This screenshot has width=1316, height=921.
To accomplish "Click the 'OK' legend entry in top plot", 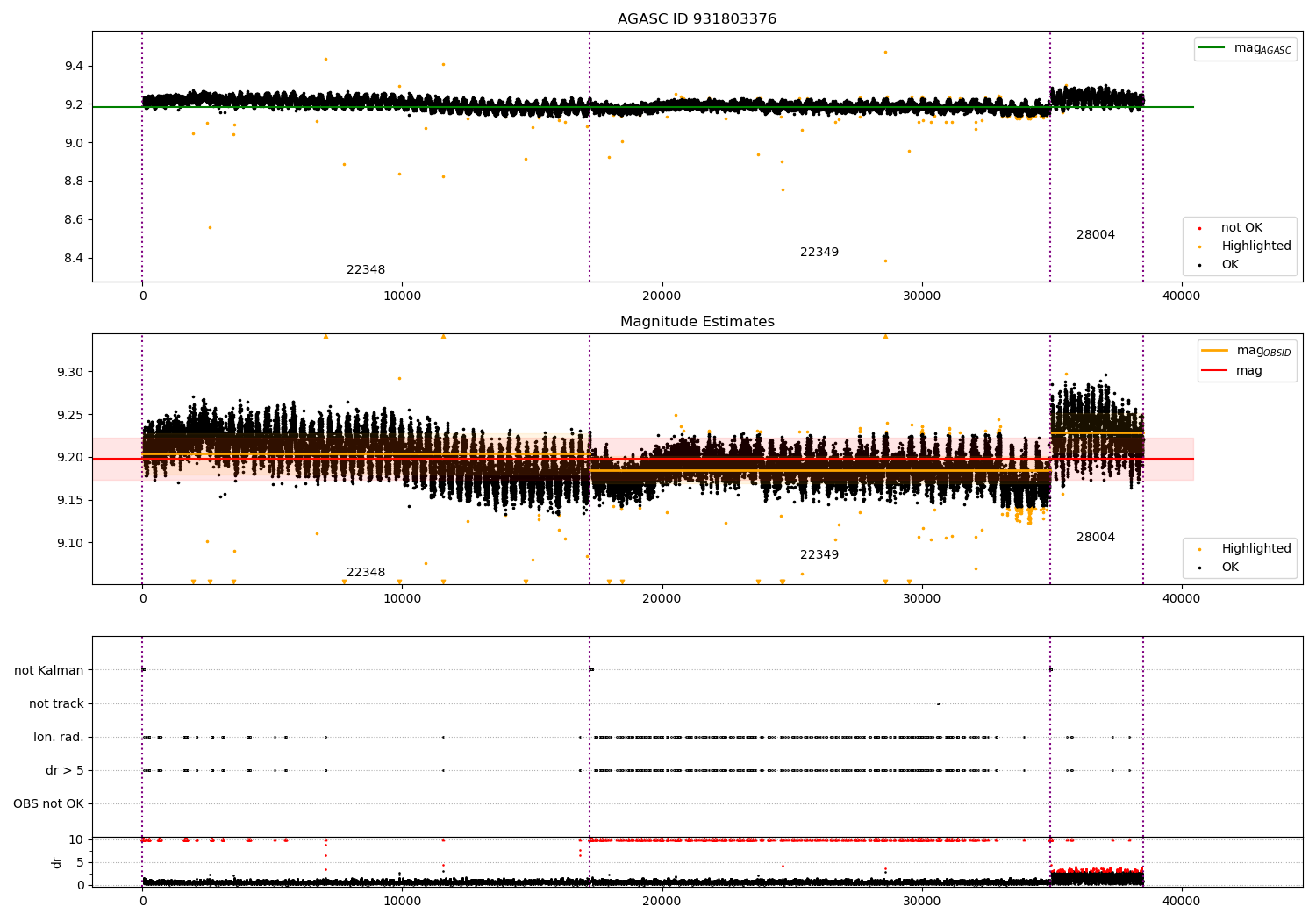I will [x=1219, y=265].
